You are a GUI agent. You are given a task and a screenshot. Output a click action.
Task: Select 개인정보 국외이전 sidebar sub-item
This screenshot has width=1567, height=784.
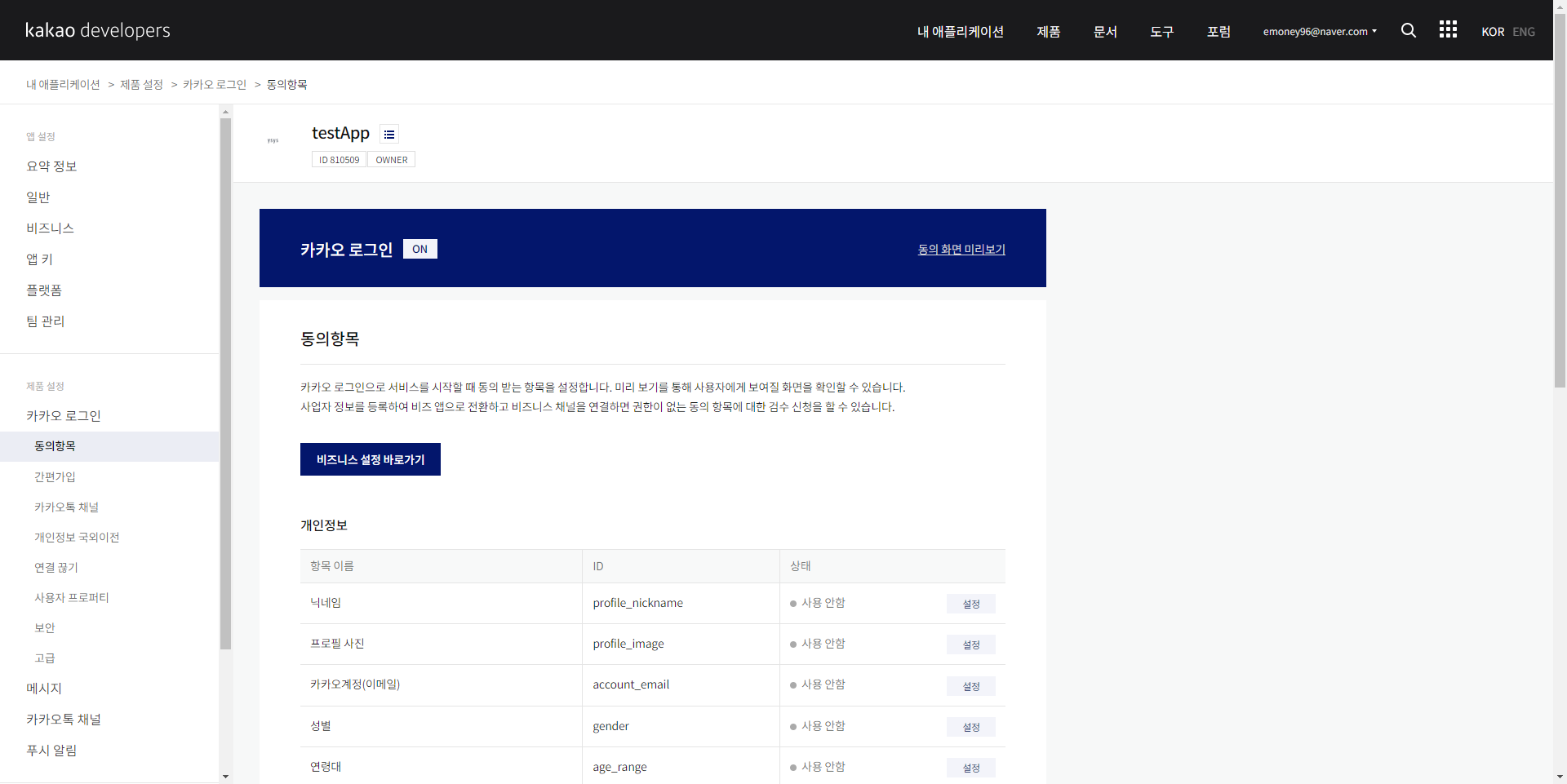coord(77,538)
